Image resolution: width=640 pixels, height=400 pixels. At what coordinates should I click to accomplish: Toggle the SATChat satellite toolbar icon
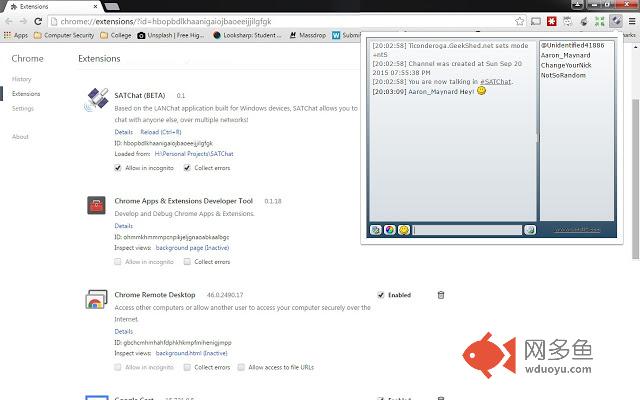616,21
